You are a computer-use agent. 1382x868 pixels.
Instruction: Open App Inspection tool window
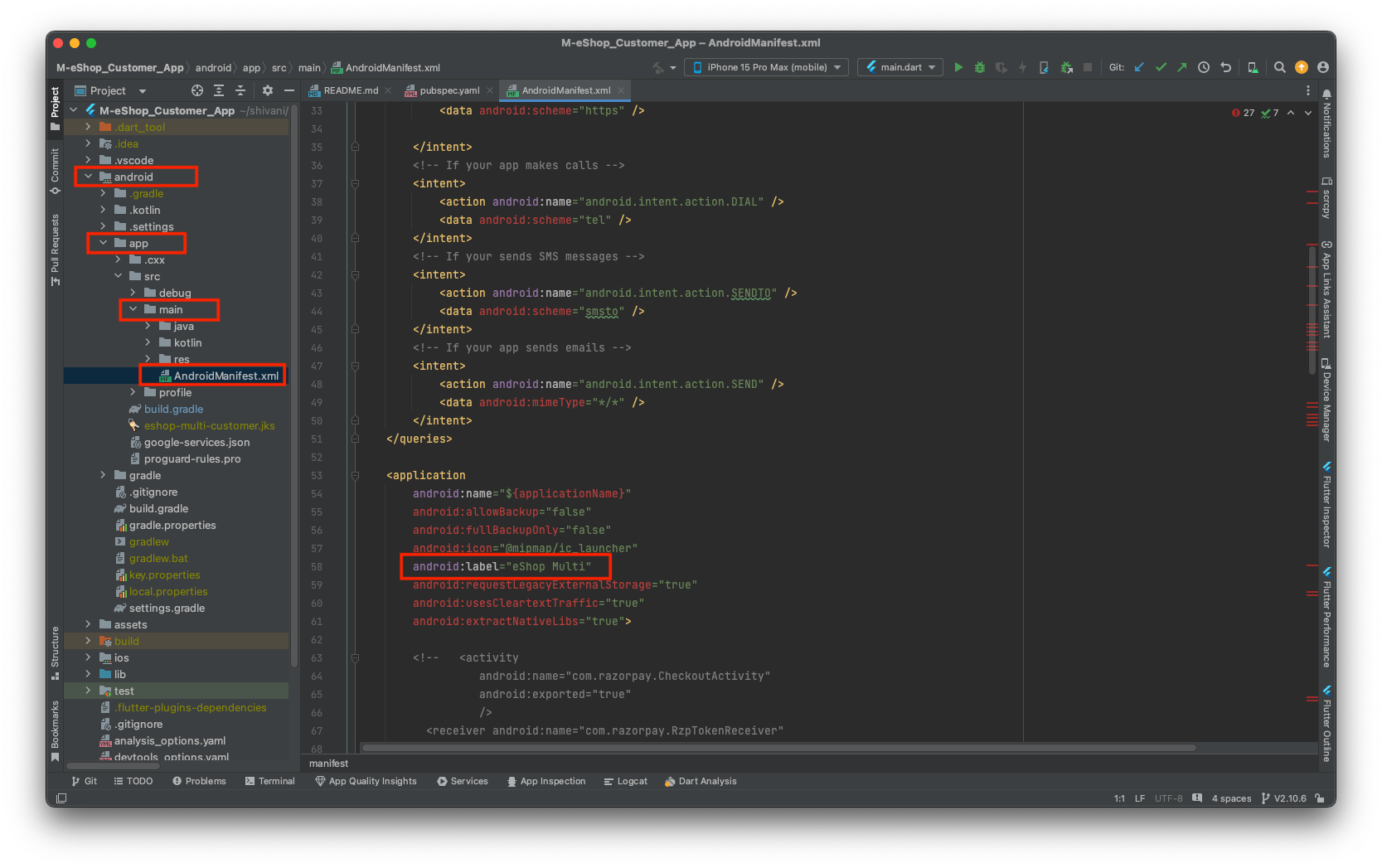[546, 781]
